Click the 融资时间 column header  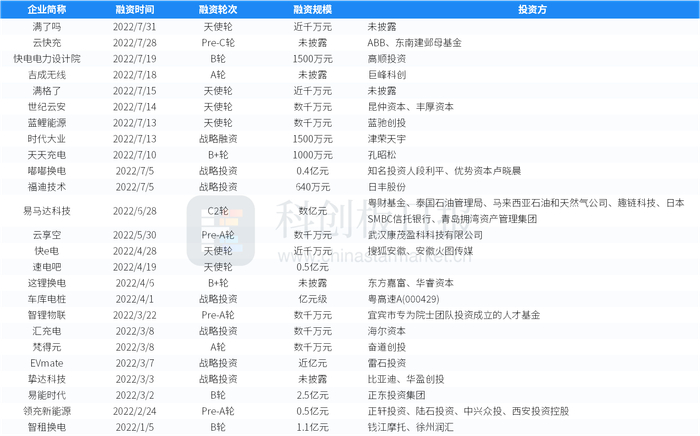tap(134, 9)
